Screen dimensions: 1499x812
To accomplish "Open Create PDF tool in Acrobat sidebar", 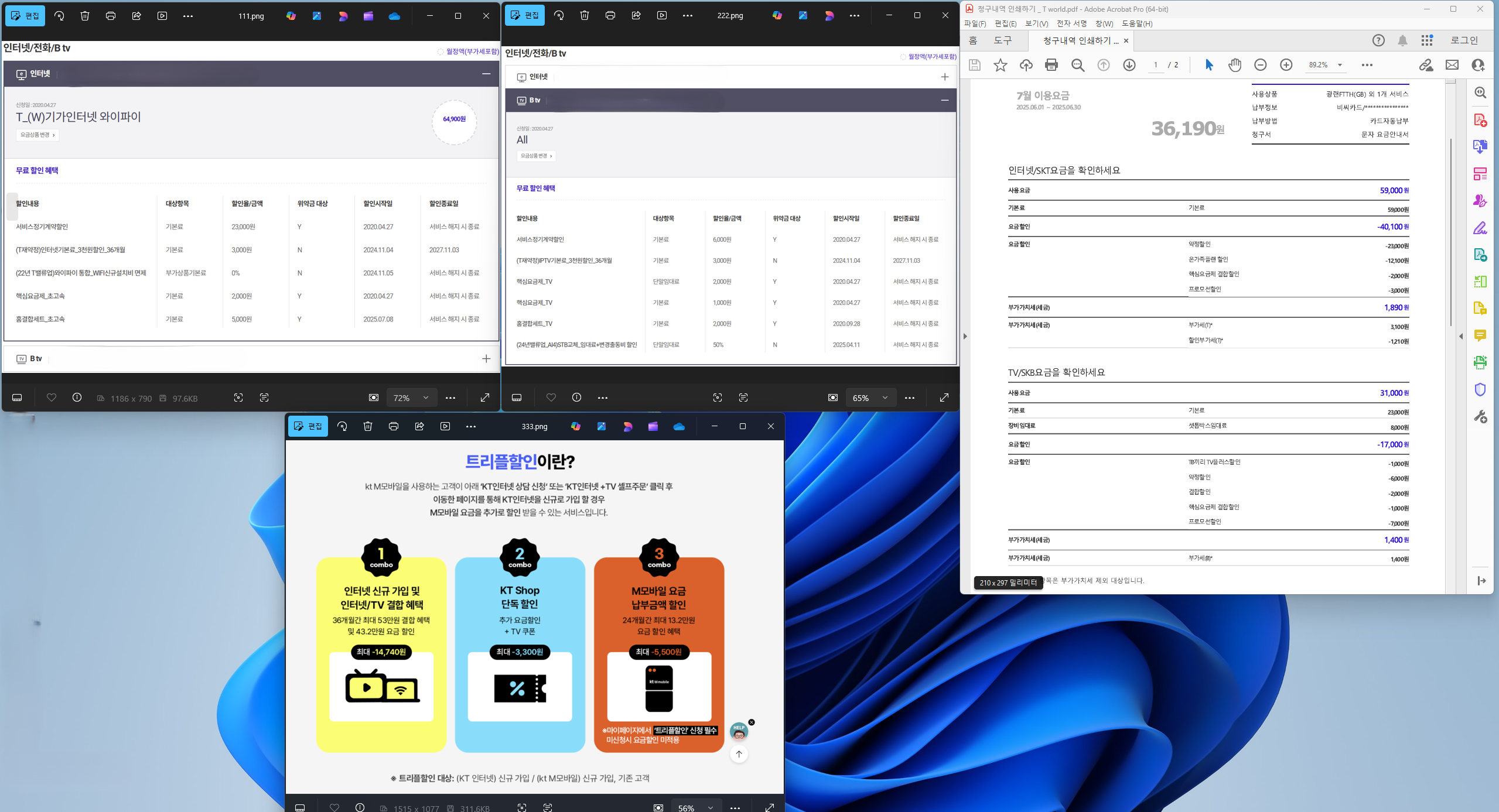I will click(x=1480, y=120).
